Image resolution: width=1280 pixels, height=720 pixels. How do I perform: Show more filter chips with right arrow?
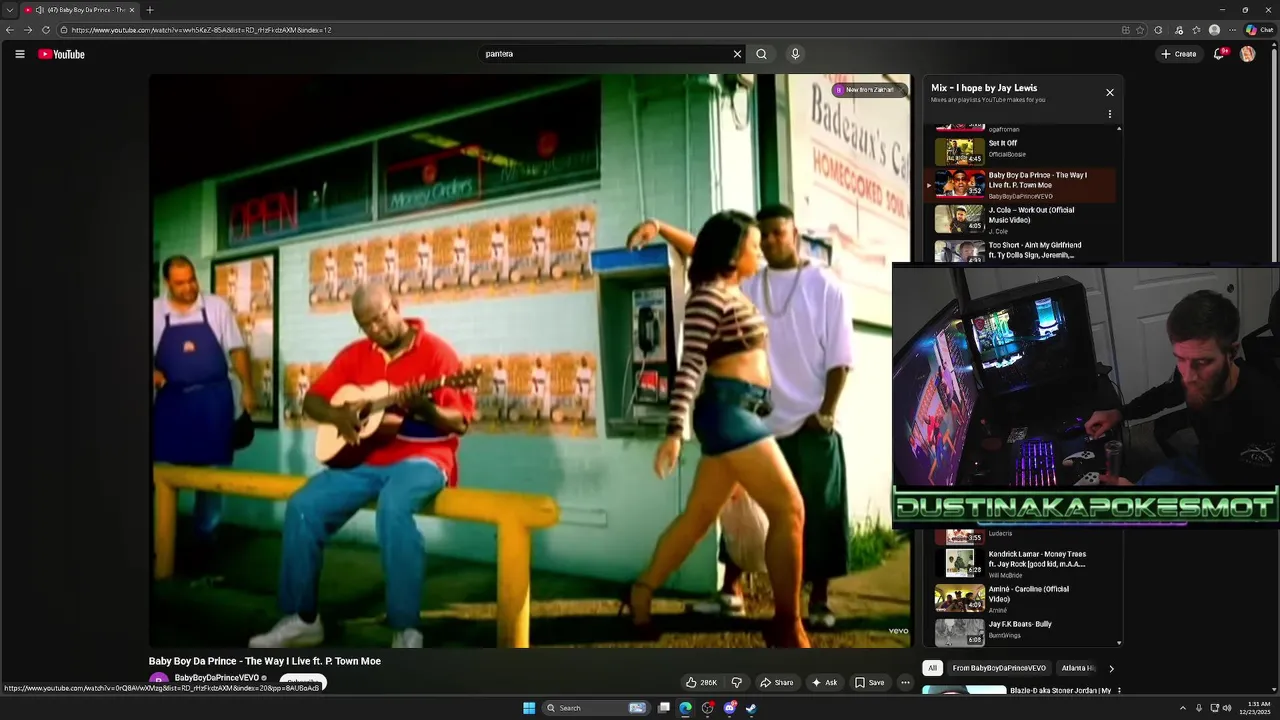click(1111, 668)
